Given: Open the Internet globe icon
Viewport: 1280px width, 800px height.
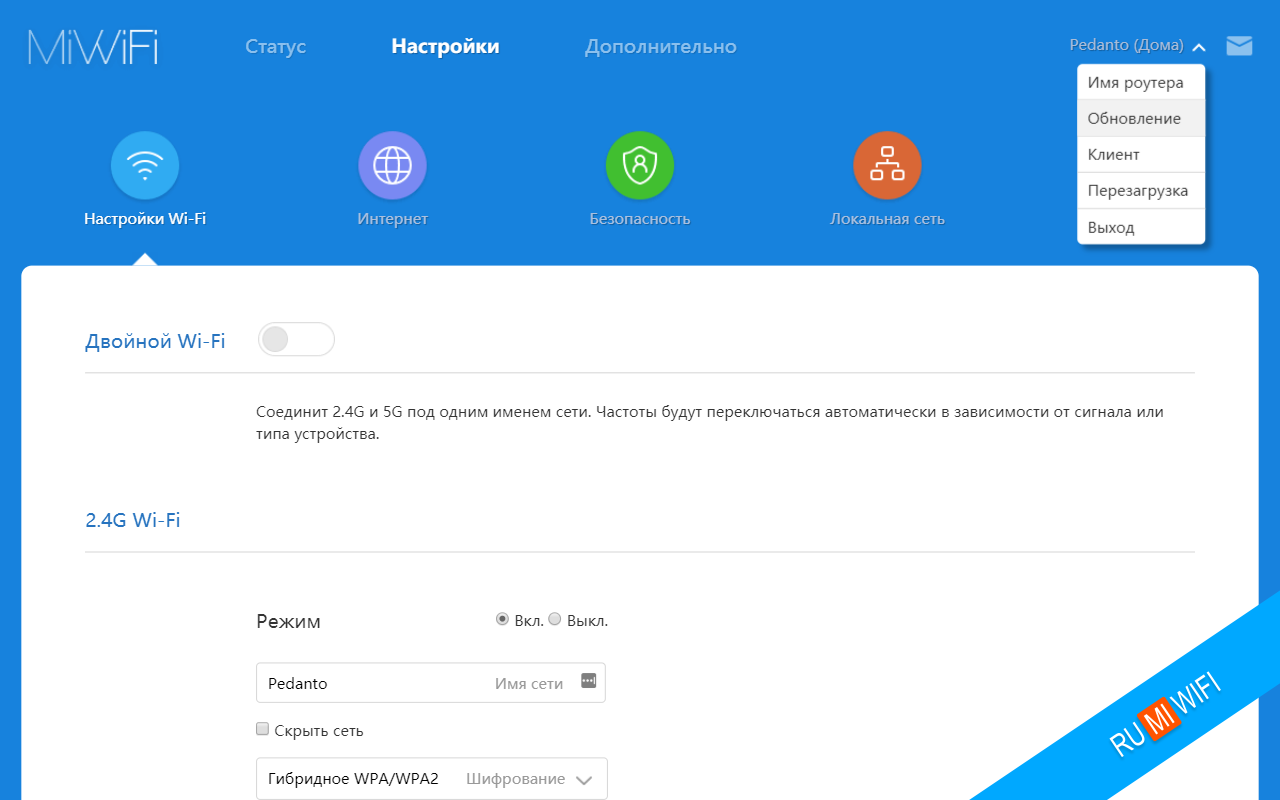Looking at the screenshot, I should [392, 165].
